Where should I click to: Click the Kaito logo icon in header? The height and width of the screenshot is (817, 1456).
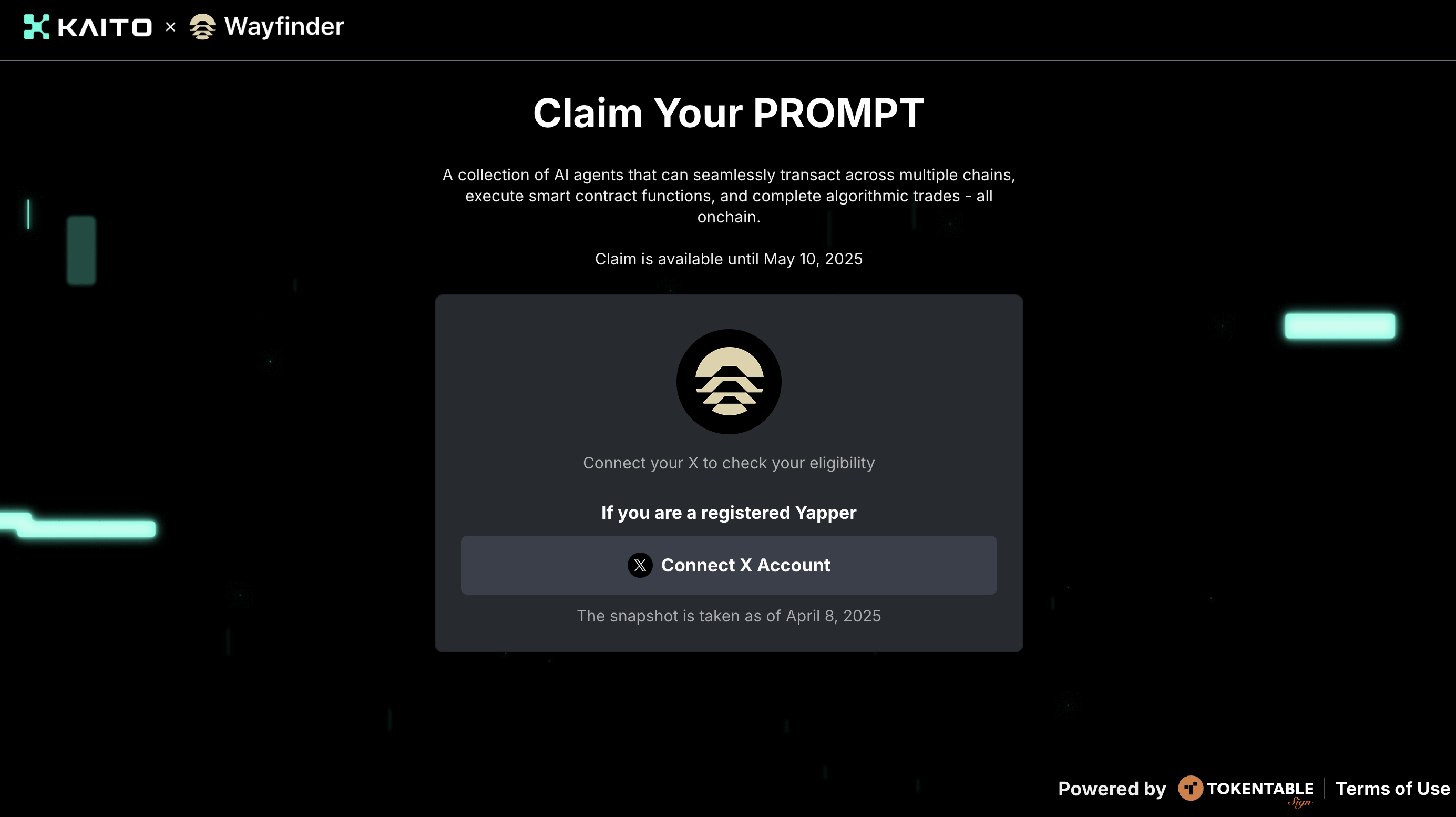(37, 27)
